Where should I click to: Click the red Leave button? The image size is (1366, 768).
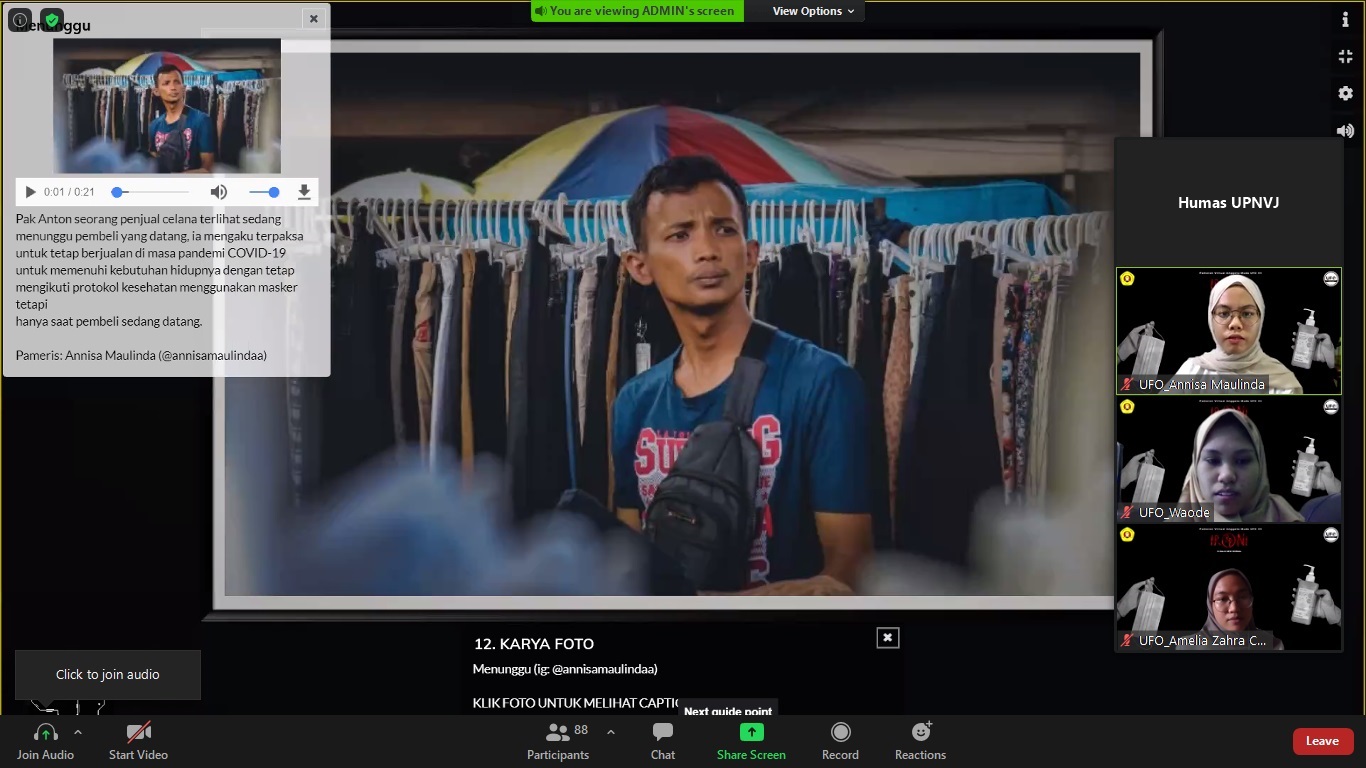tap(1322, 741)
